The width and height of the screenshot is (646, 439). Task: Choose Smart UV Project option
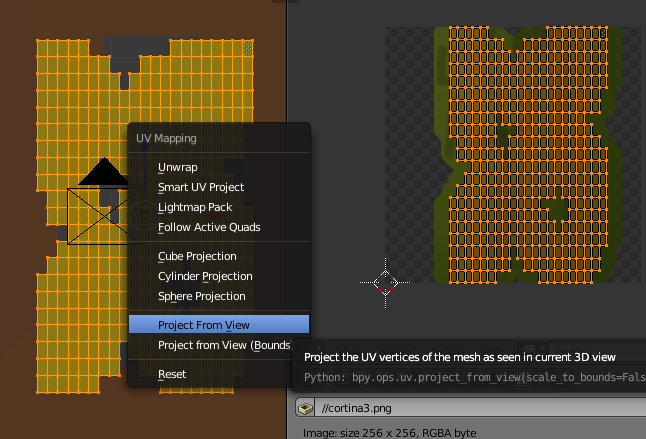(x=219, y=187)
